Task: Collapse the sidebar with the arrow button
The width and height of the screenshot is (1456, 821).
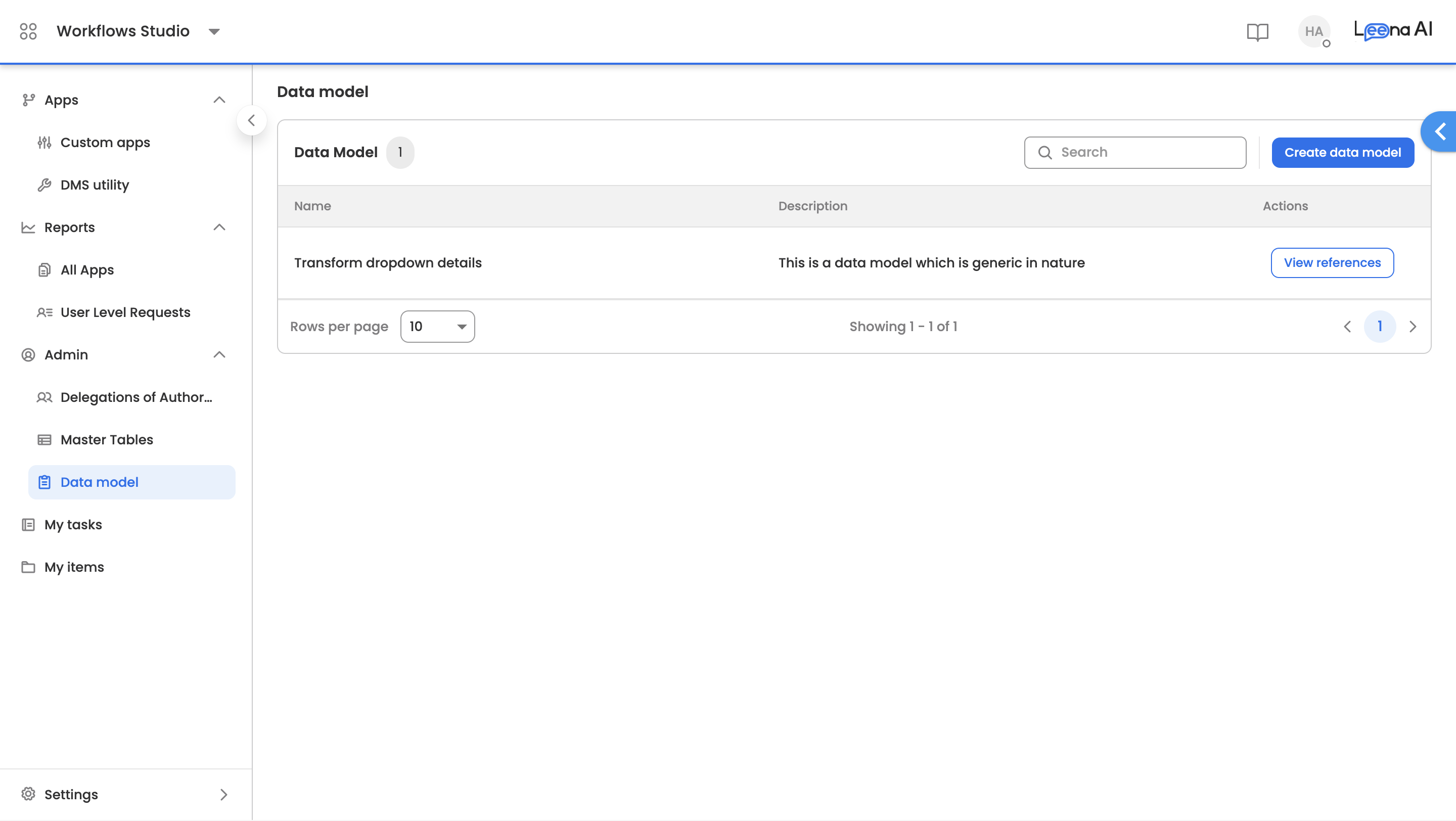Action: coord(252,120)
